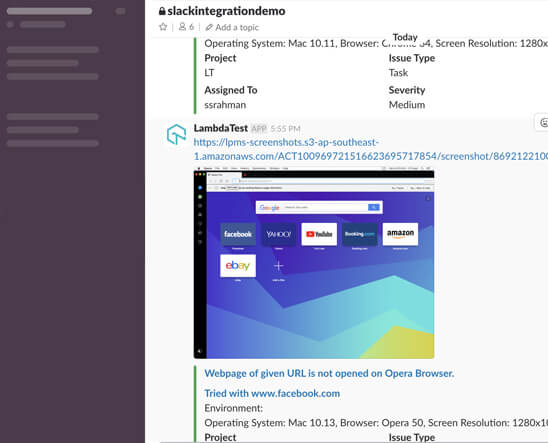548x443 pixels.
Task: Click the 'Operating System: Mac 10.11' line
Action: 376,44
